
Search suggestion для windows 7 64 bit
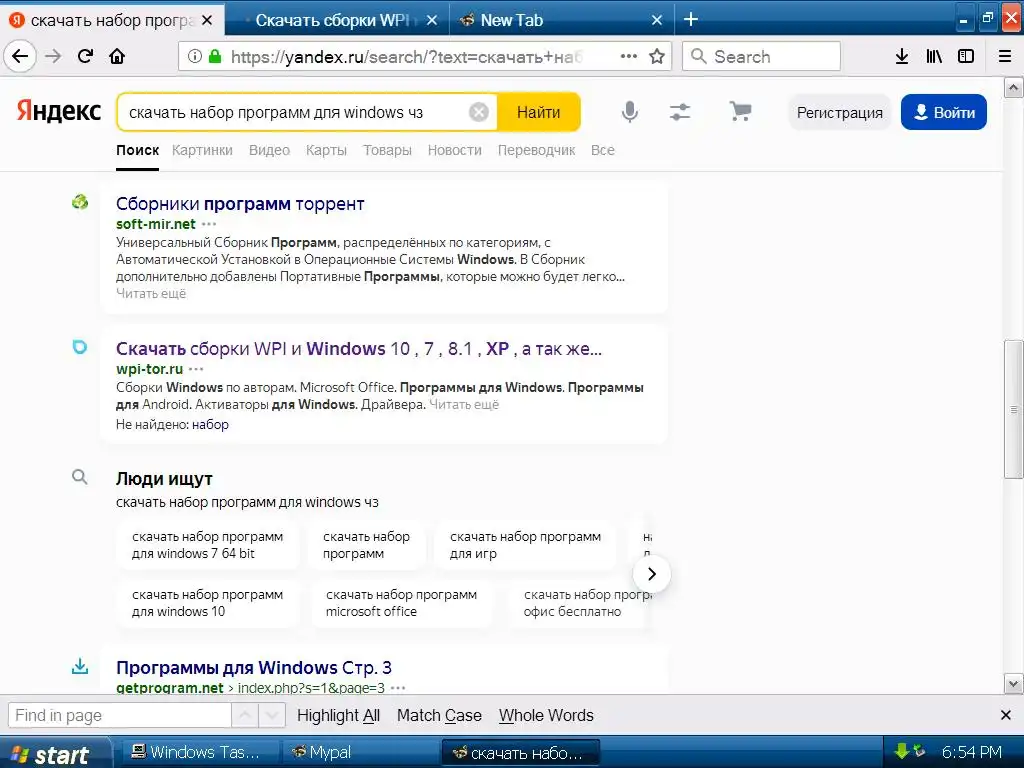208,545
